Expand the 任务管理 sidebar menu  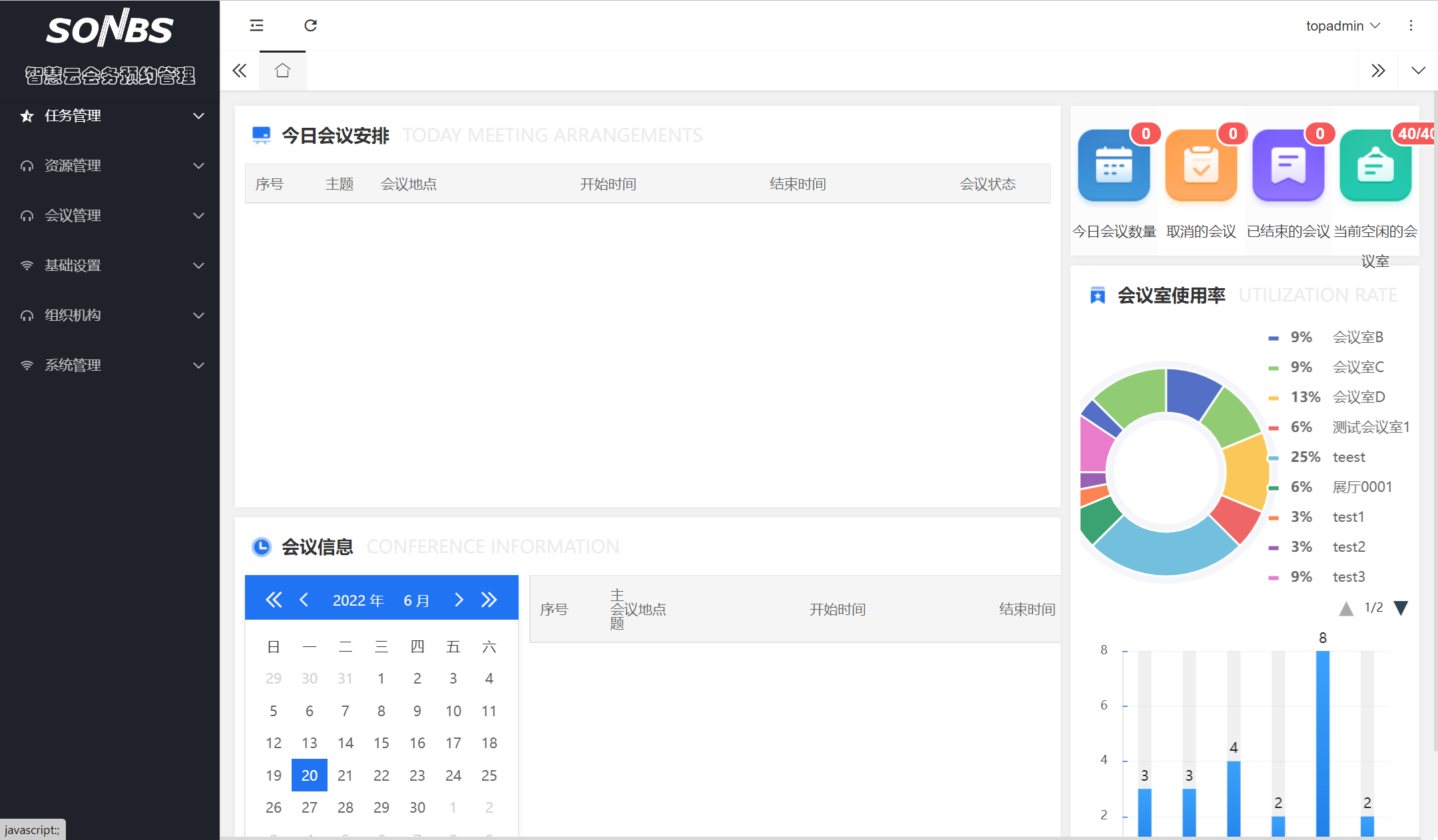[110, 116]
